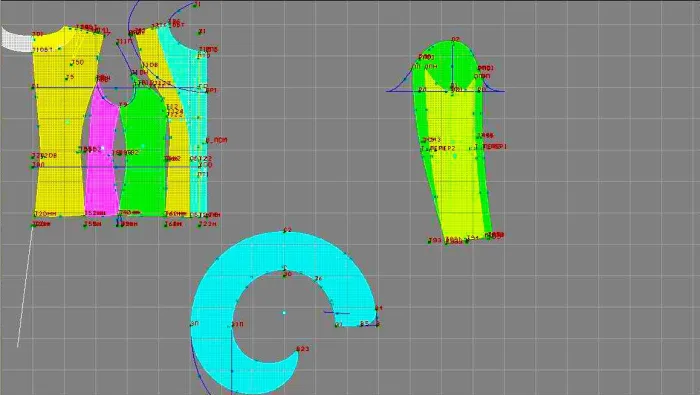Pick the T5 point on back bodice

pyautogui.click(x=70, y=77)
